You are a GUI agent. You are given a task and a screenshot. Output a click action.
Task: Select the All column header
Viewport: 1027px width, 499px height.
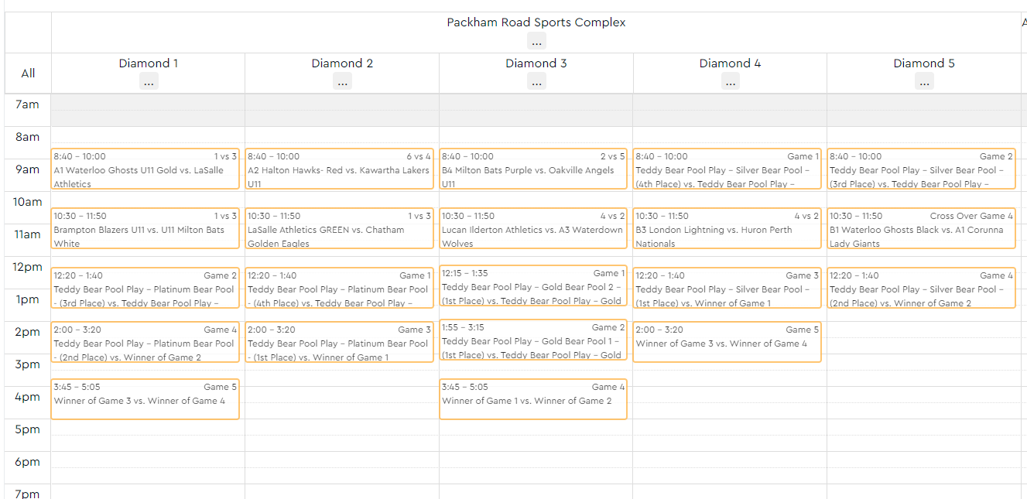(28, 73)
